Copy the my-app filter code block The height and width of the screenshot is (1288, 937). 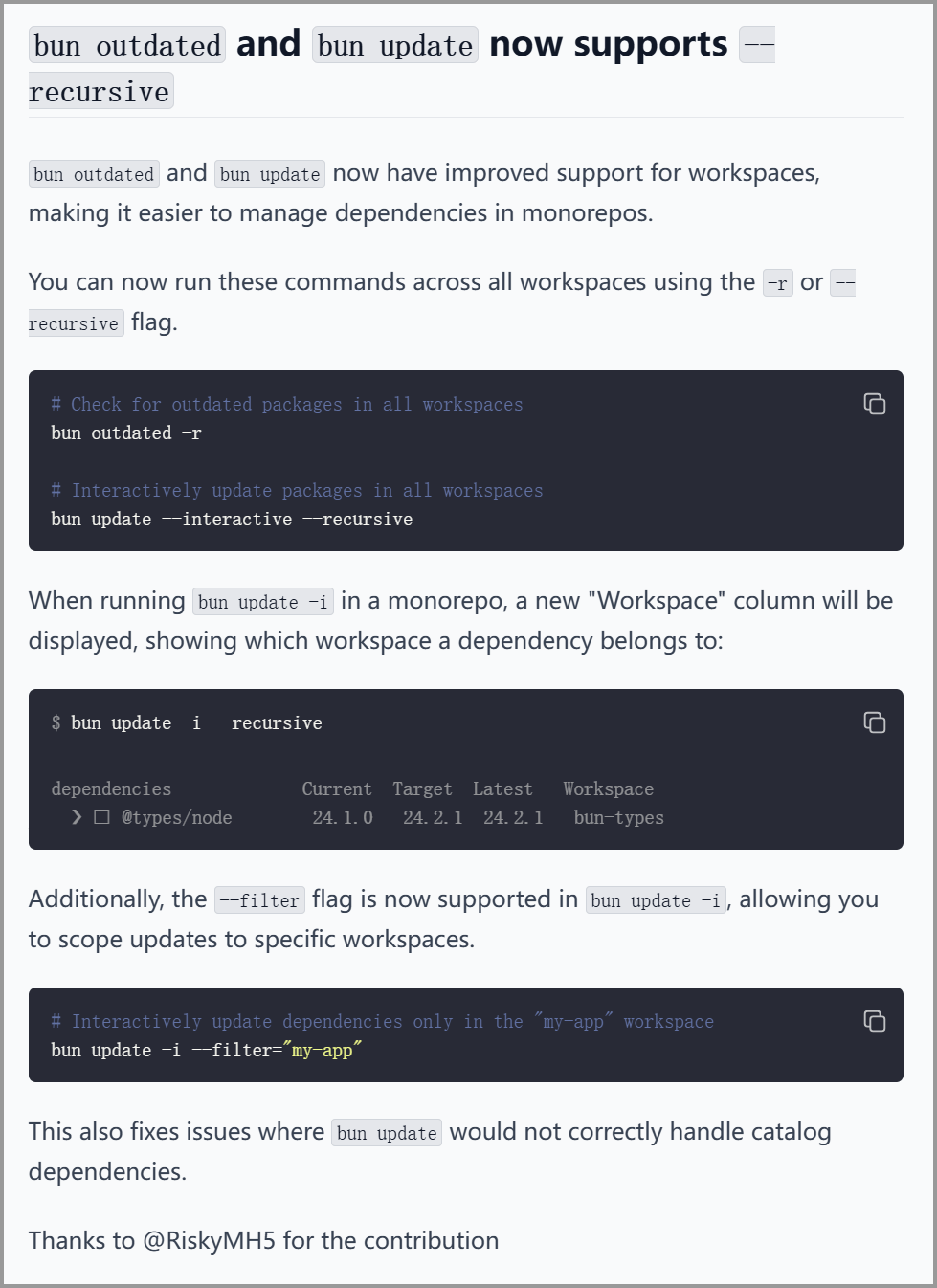tap(875, 1021)
